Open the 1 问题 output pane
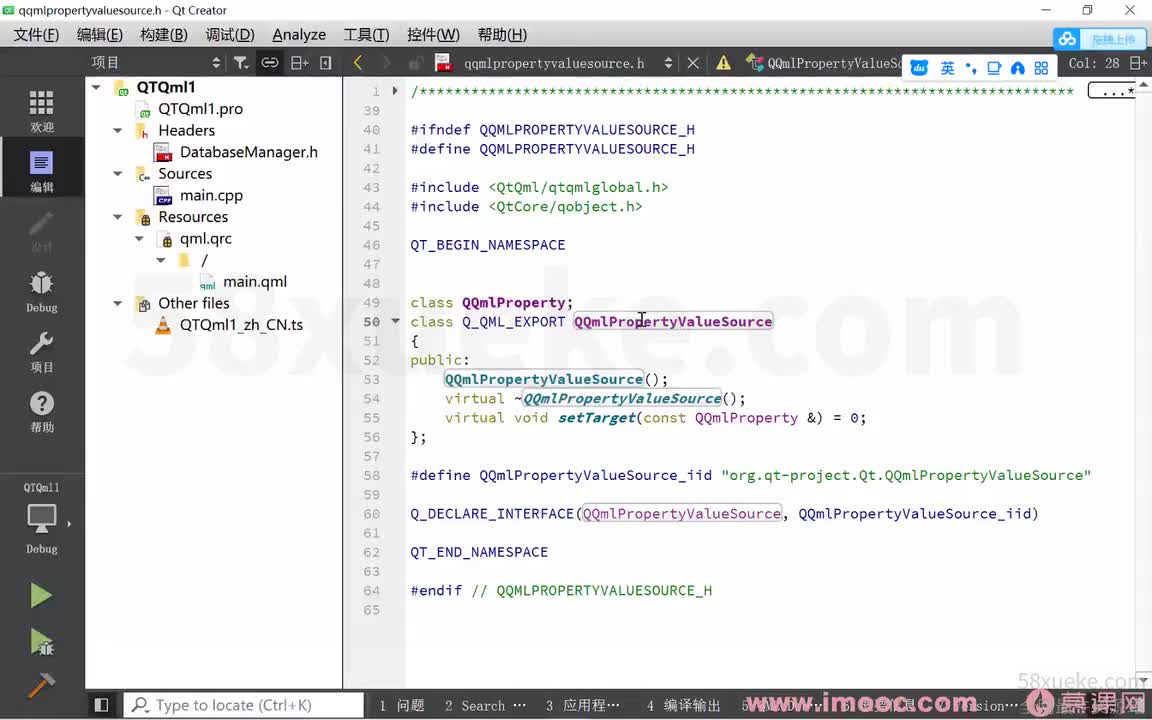 [402, 705]
